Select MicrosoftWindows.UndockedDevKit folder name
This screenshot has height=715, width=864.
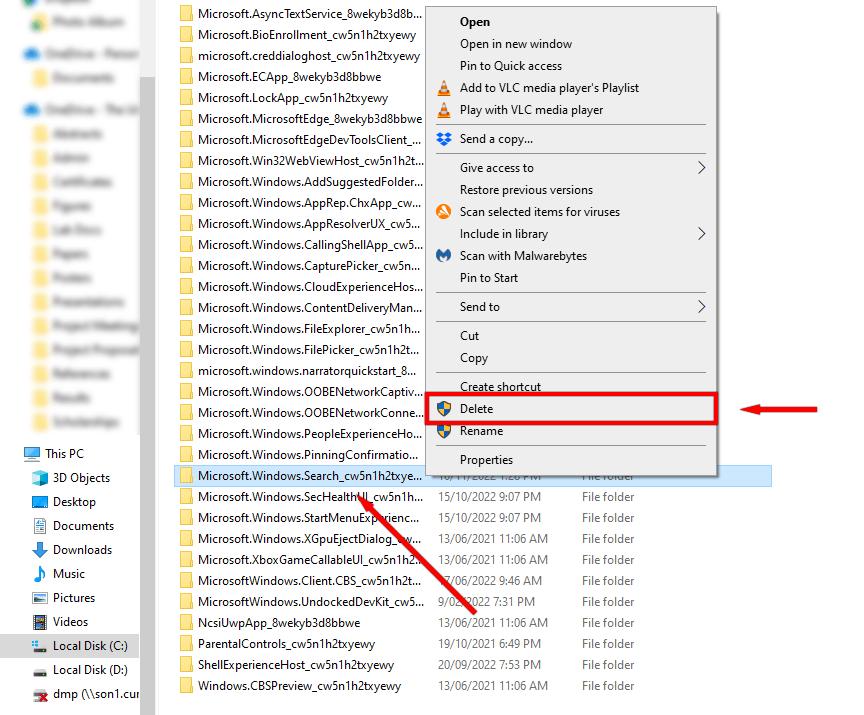311,602
